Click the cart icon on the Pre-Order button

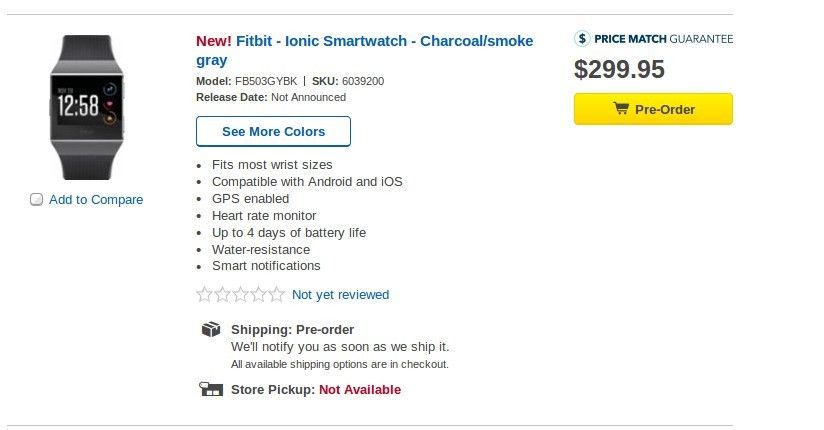[621, 109]
